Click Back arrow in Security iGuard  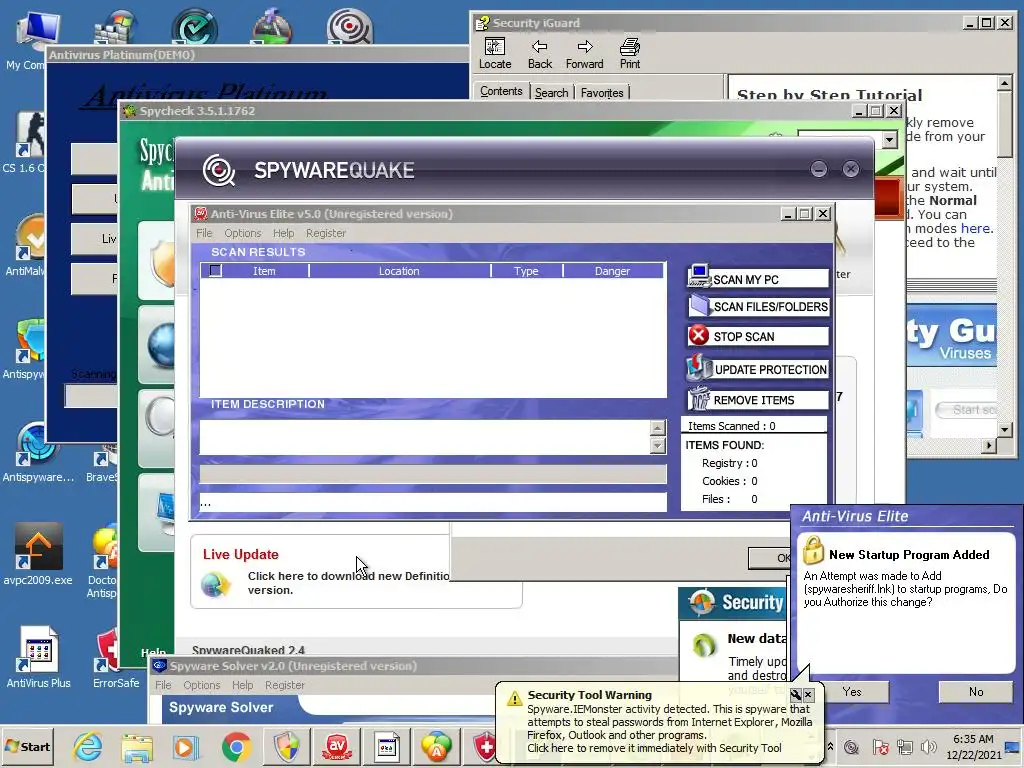click(x=539, y=54)
